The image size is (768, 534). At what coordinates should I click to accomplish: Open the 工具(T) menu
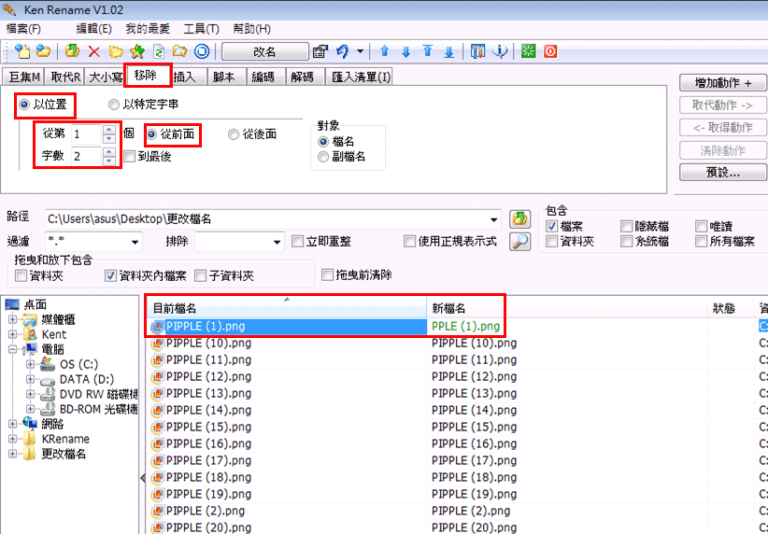(x=201, y=29)
